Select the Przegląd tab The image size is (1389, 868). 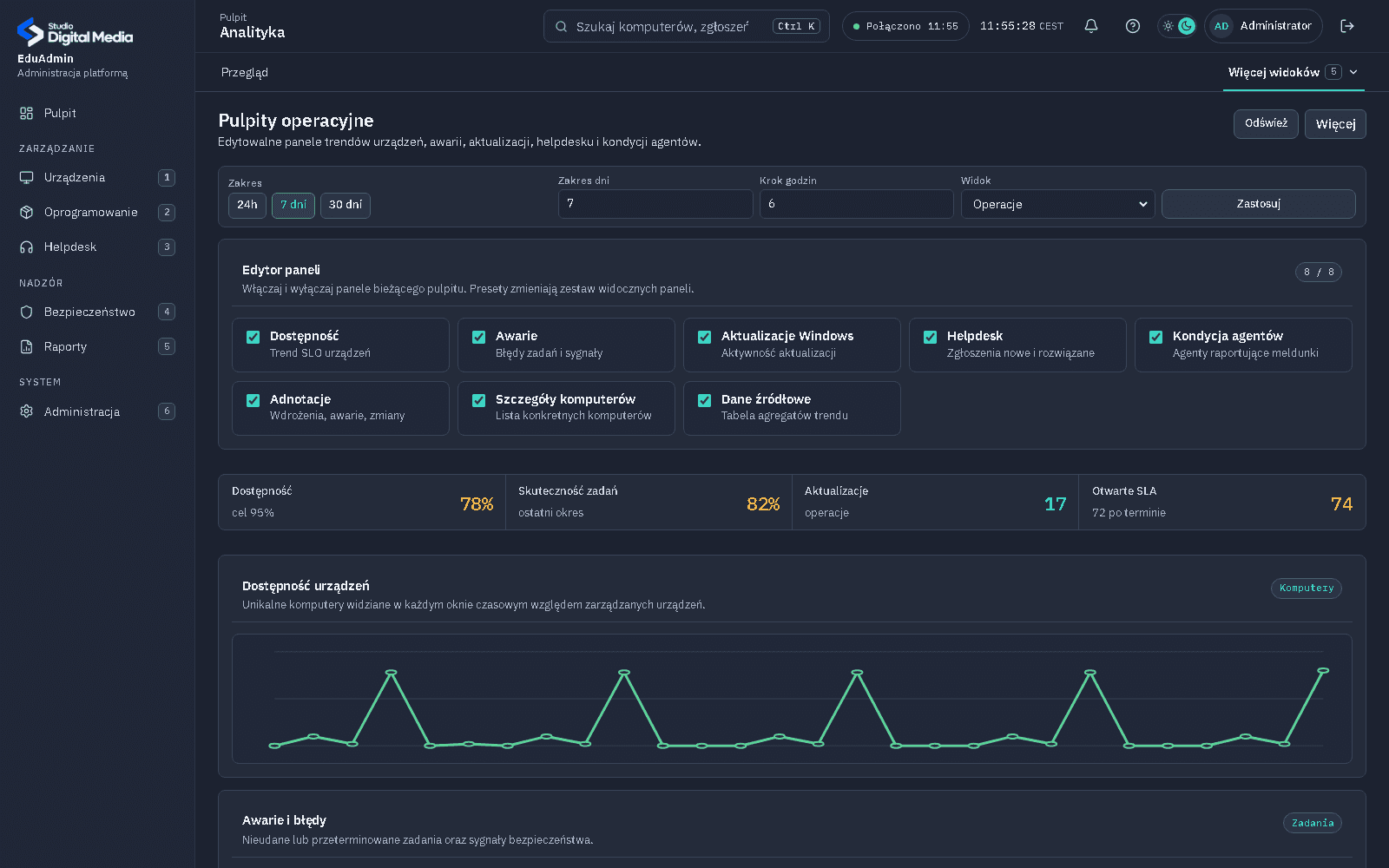pyautogui.click(x=245, y=72)
